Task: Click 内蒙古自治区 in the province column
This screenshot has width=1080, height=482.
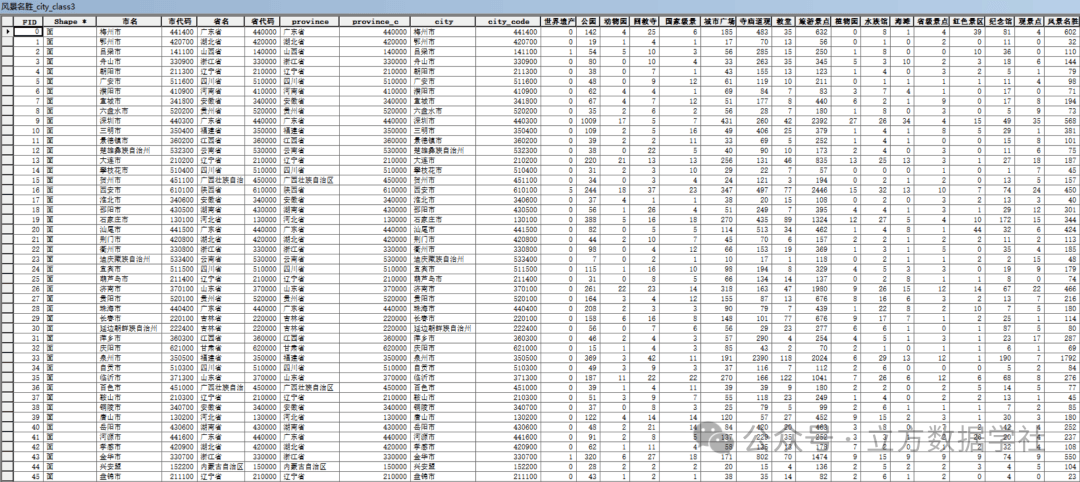Action: pyautogui.click(x=304, y=467)
